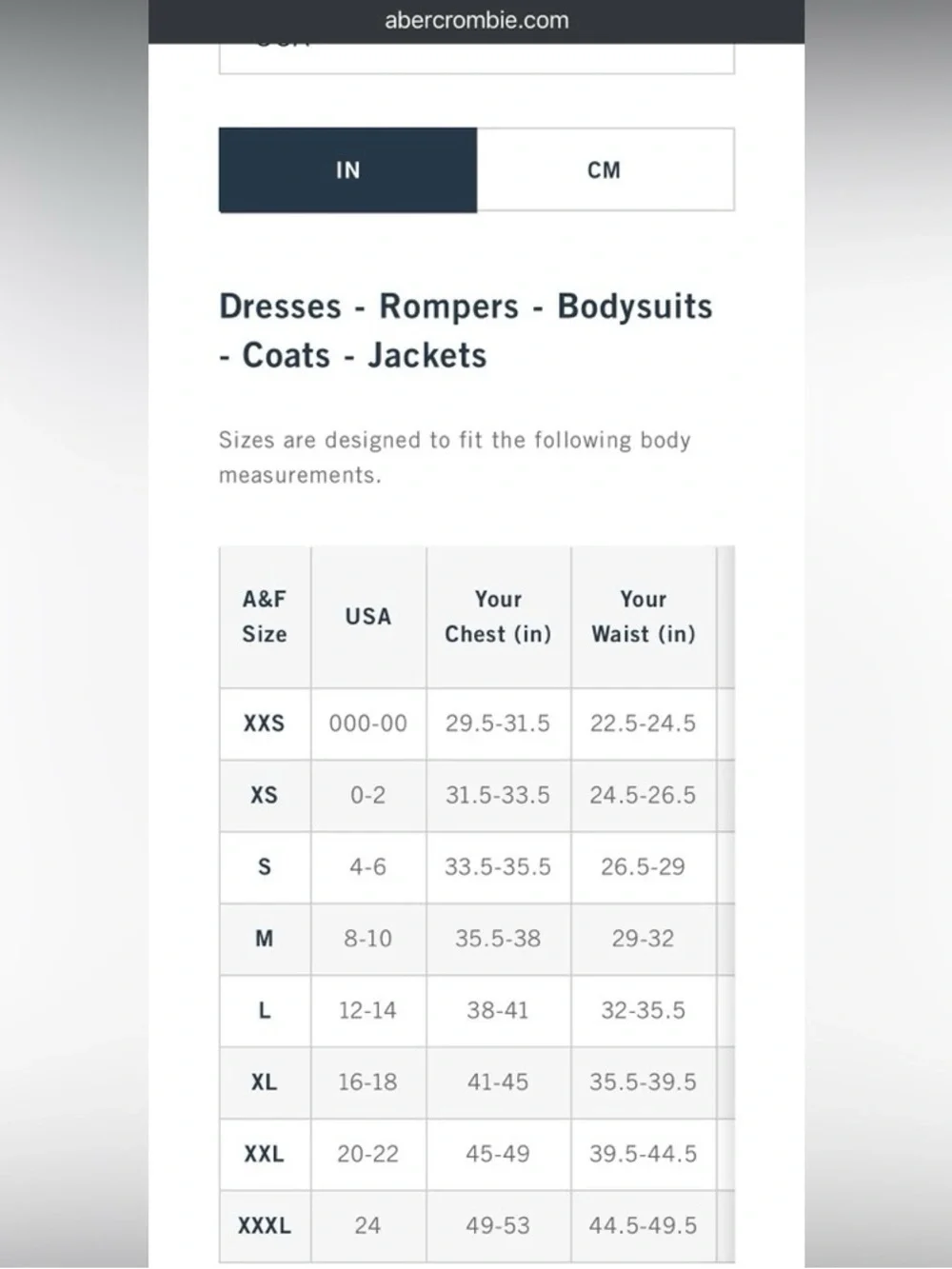Tap the XL size row label

(265, 1082)
